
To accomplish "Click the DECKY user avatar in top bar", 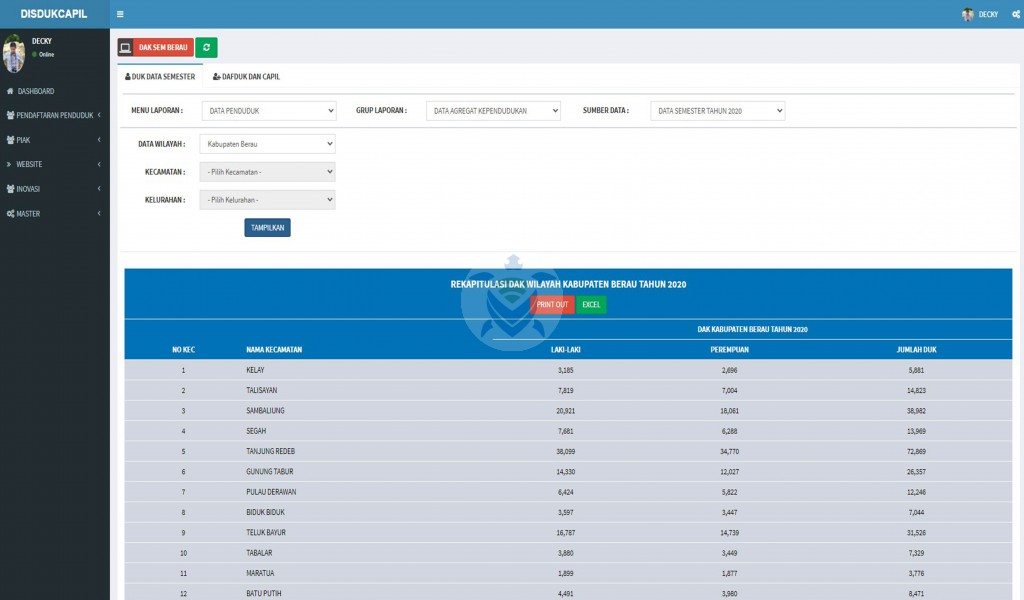I will pos(967,14).
